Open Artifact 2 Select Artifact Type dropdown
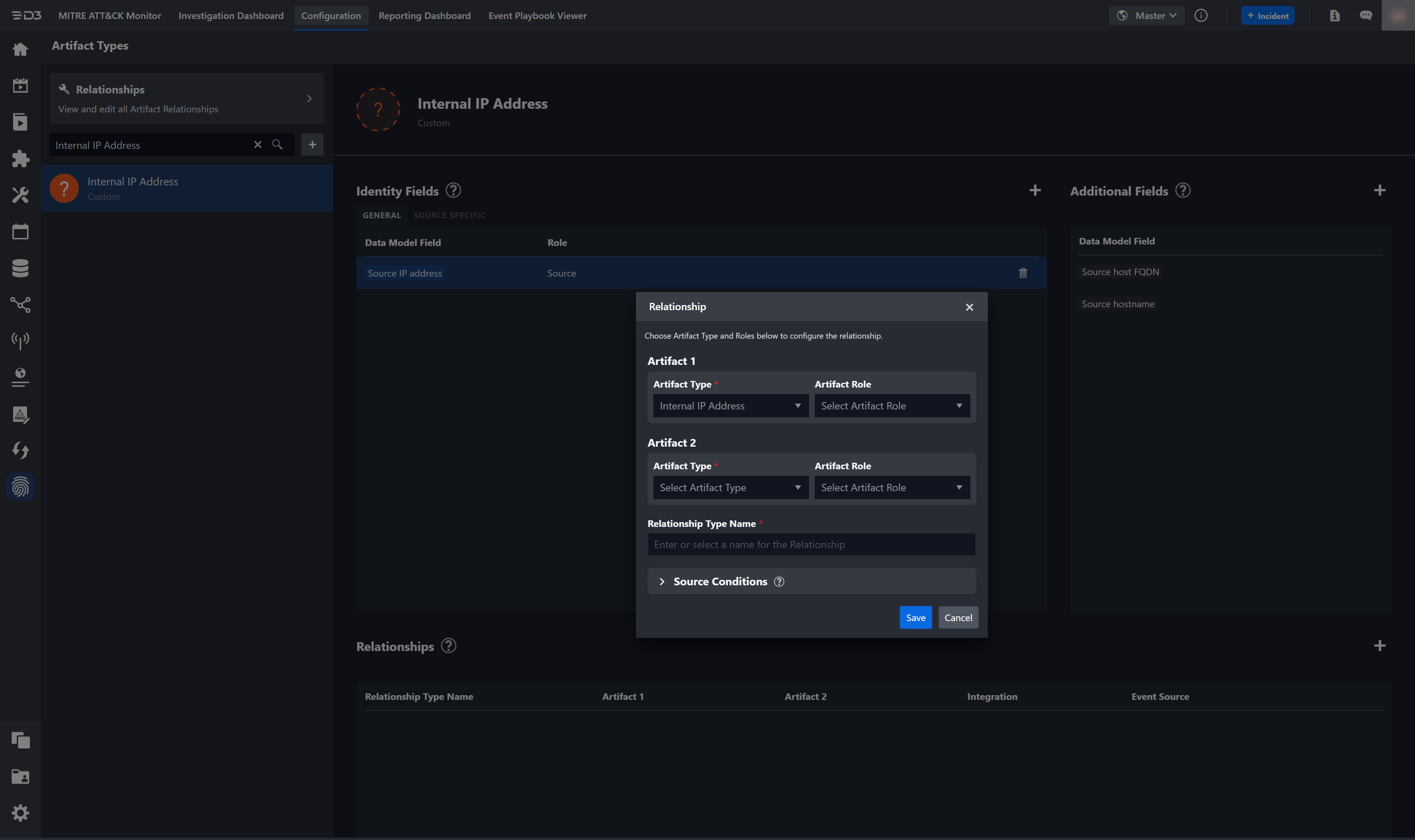The height and width of the screenshot is (840, 1415). [x=730, y=488]
